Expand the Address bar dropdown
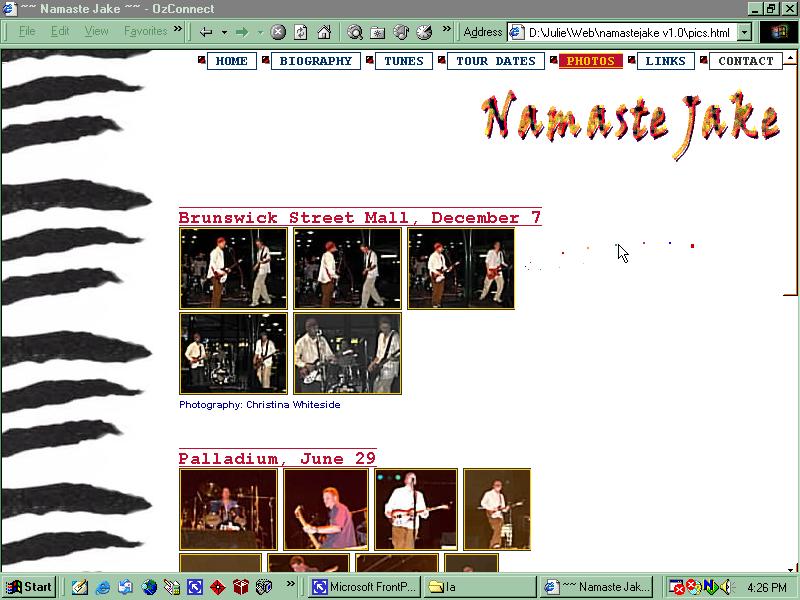The image size is (800, 600). pos(743,32)
